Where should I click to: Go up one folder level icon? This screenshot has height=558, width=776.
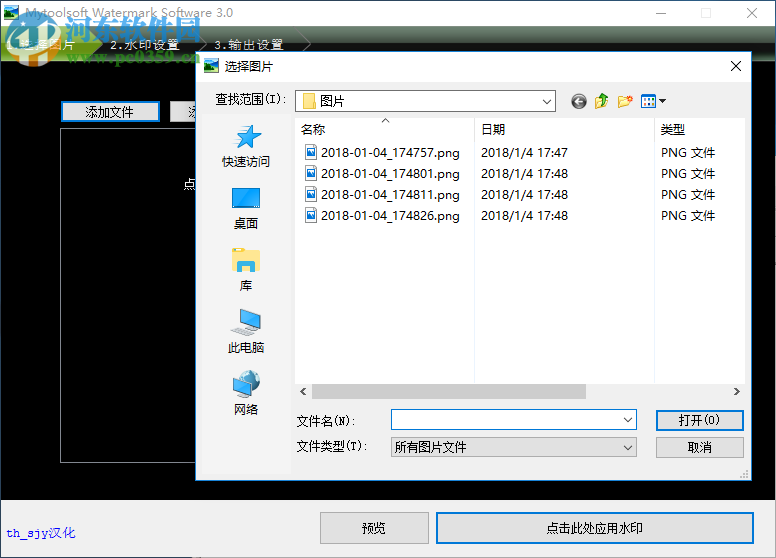pos(602,101)
